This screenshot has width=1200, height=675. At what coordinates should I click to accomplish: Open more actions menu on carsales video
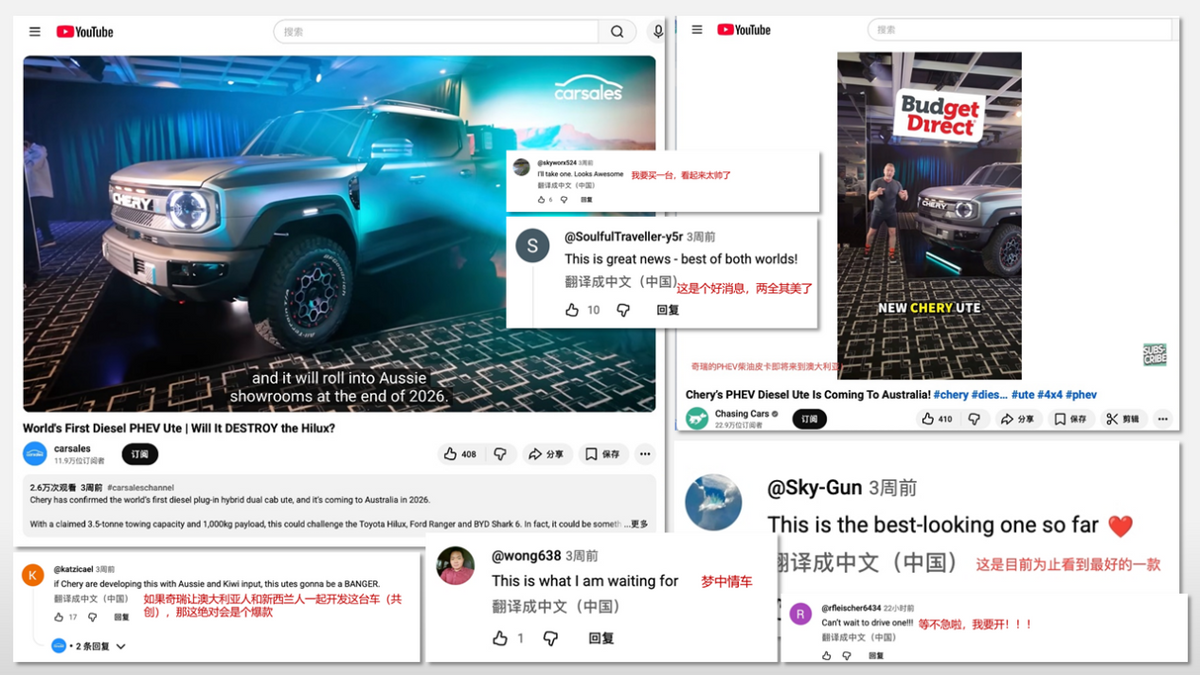tap(645, 454)
